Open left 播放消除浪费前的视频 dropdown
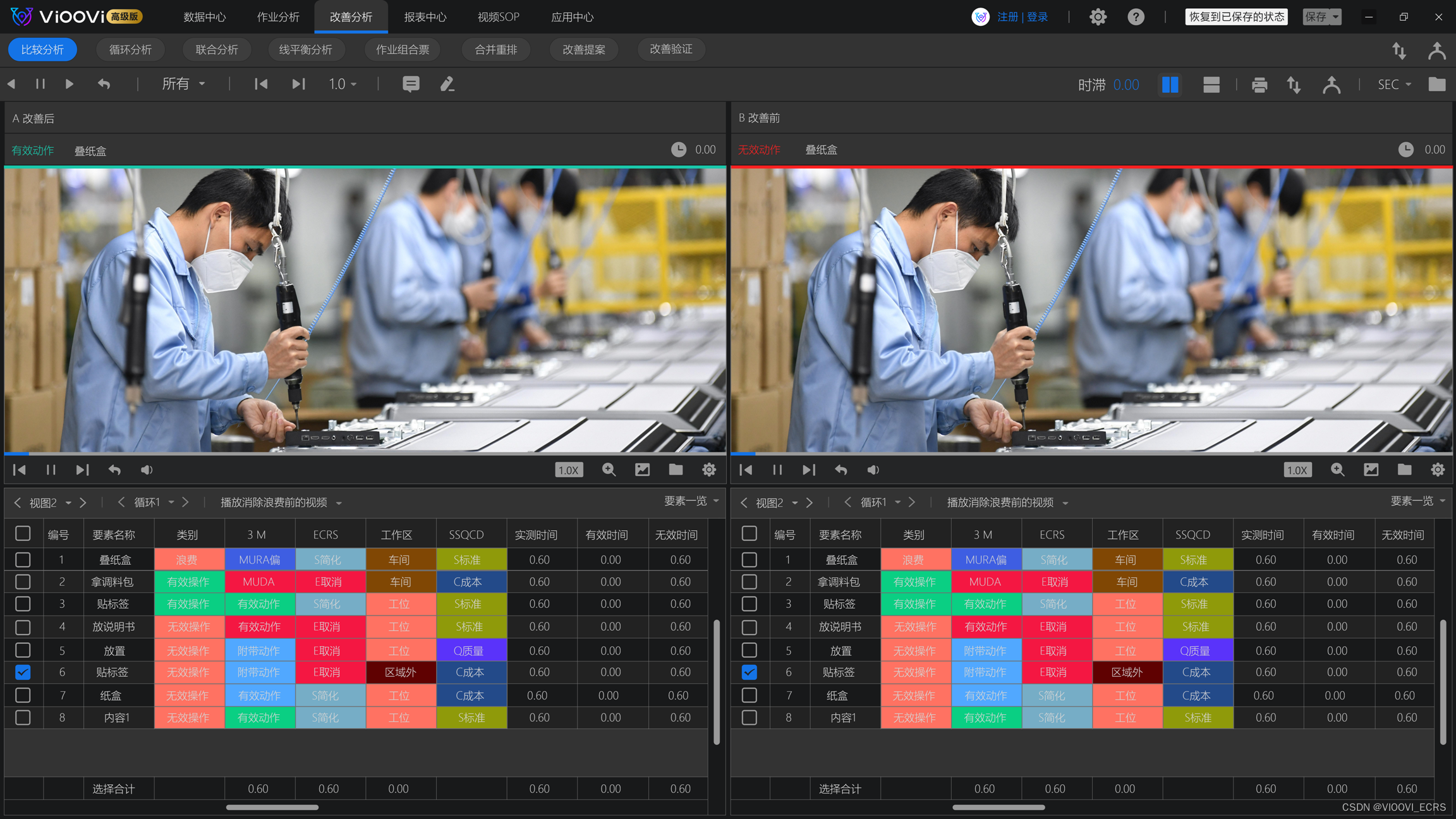 pyautogui.click(x=281, y=502)
